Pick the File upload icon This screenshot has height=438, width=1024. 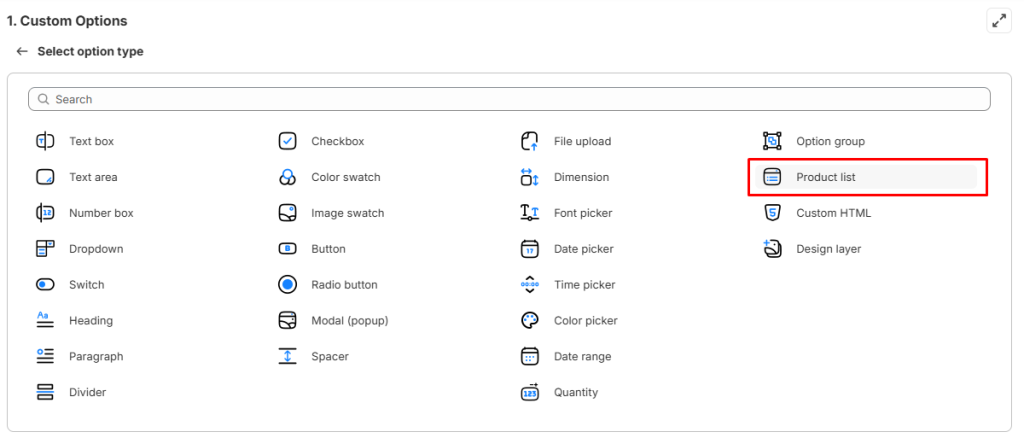(x=530, y=141)
